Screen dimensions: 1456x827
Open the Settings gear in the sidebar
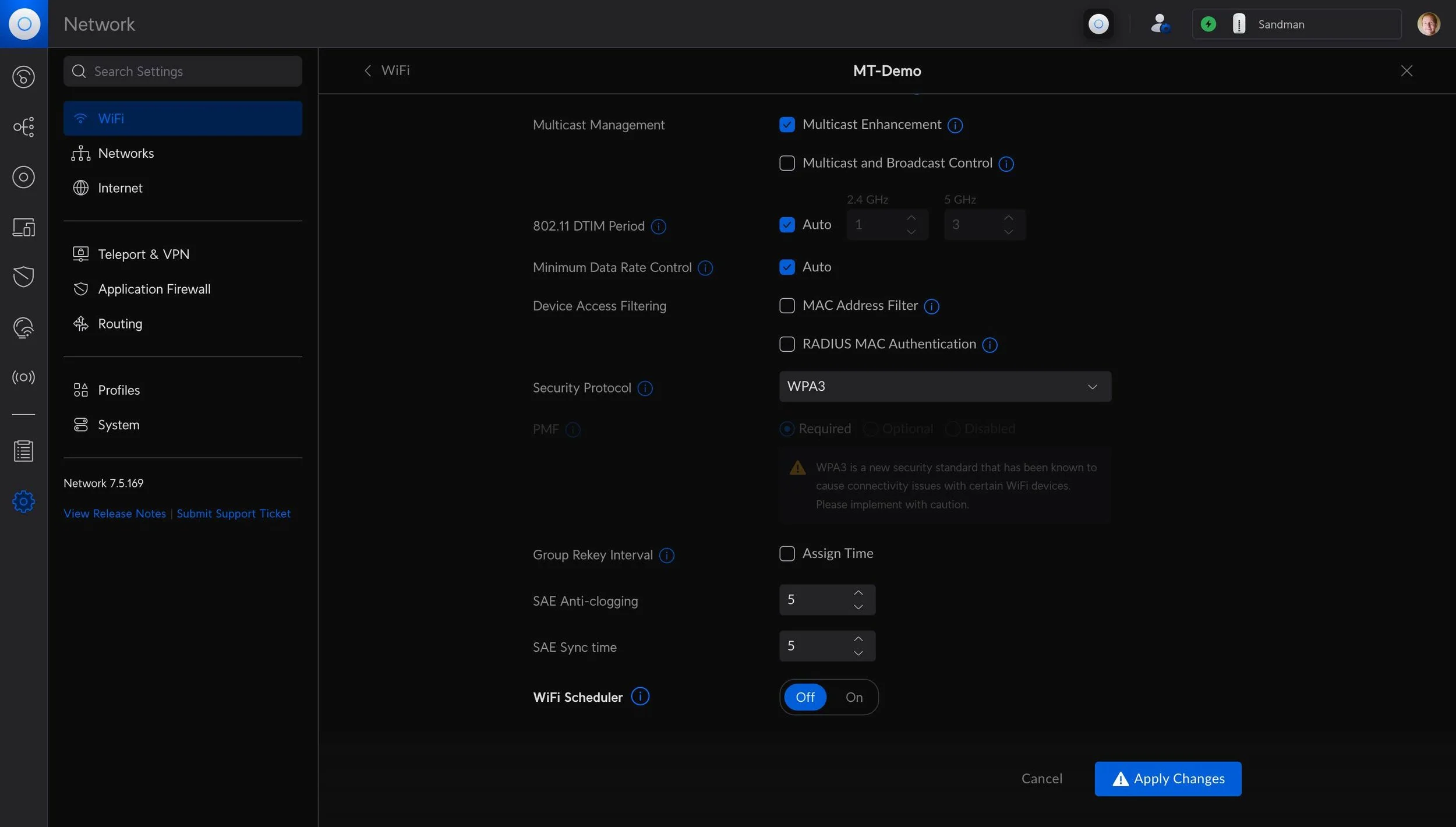(x=23, y=501)
